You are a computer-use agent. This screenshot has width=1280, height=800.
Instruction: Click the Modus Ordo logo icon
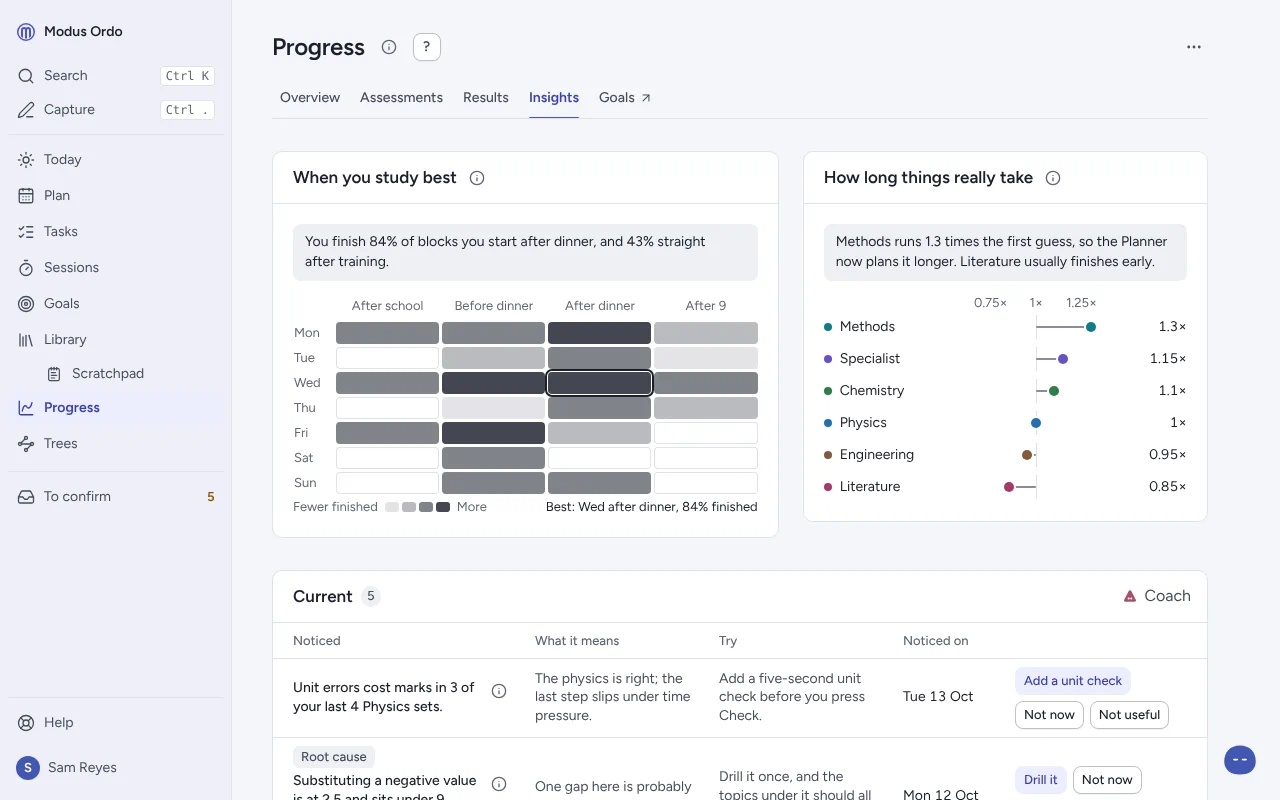point(26,32)
